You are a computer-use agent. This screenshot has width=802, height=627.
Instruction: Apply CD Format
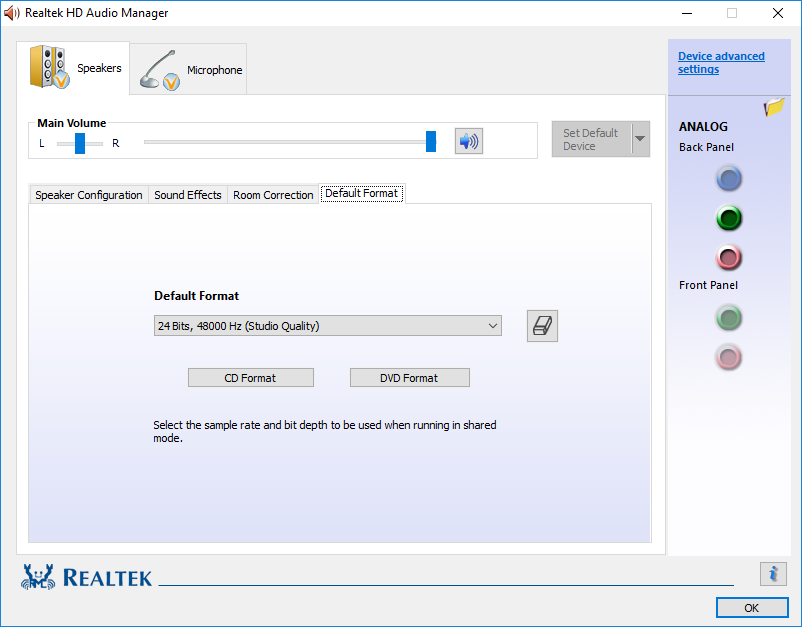pyautogui.click(x=251, y=378)
